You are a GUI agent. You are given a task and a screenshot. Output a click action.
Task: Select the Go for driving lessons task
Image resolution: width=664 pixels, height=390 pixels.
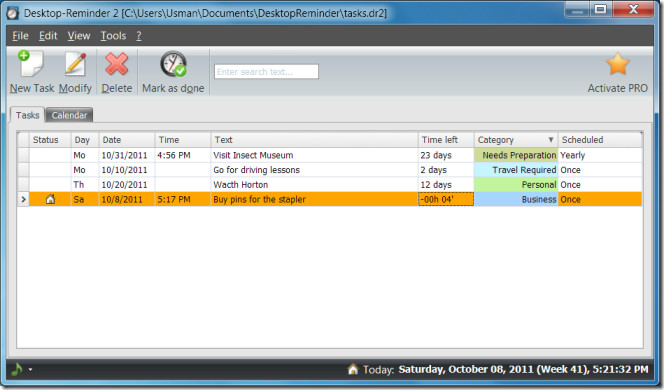(x=256, y=170)
